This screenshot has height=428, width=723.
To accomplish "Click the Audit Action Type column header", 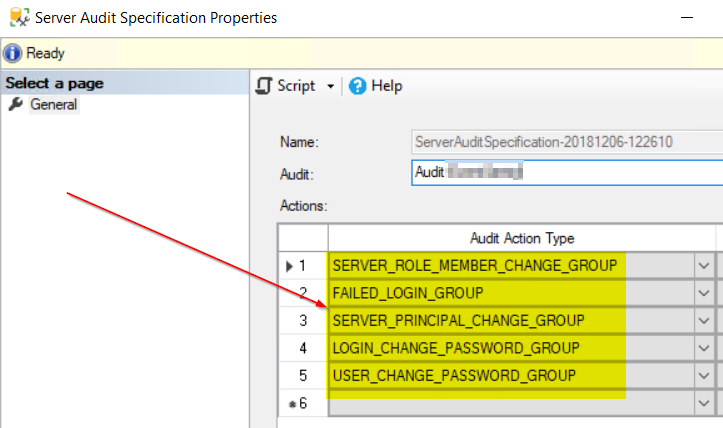I will [x=521, y=238].
